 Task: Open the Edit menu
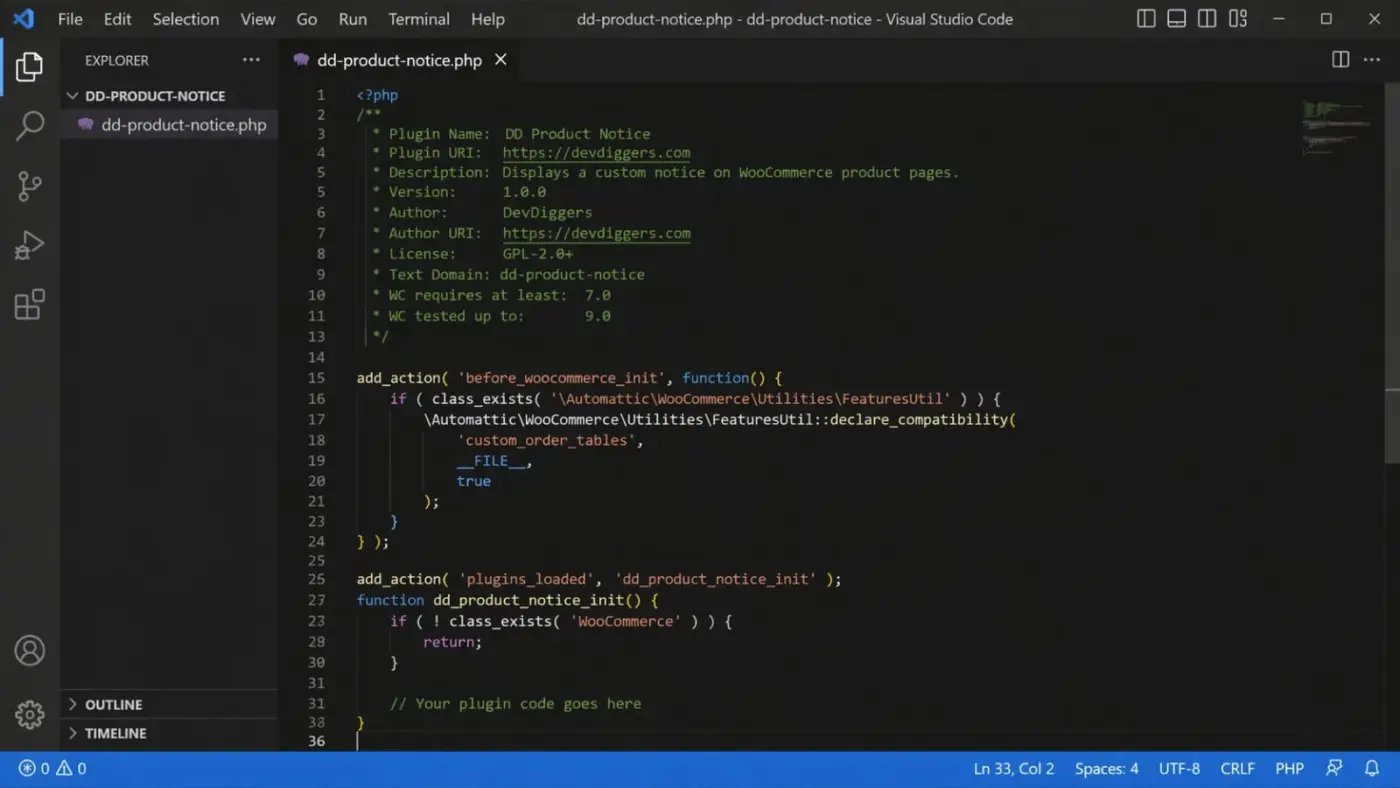[x=118, y=19]
